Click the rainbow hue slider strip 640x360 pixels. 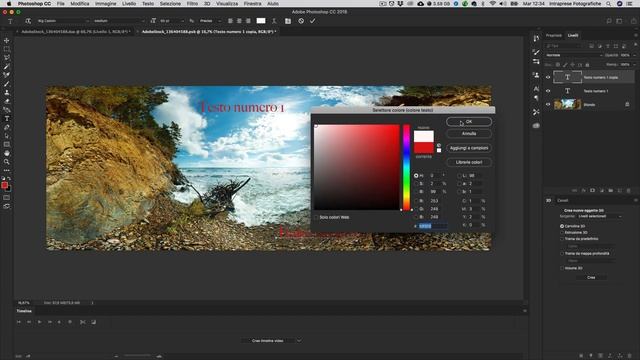(x=407, y=167)
